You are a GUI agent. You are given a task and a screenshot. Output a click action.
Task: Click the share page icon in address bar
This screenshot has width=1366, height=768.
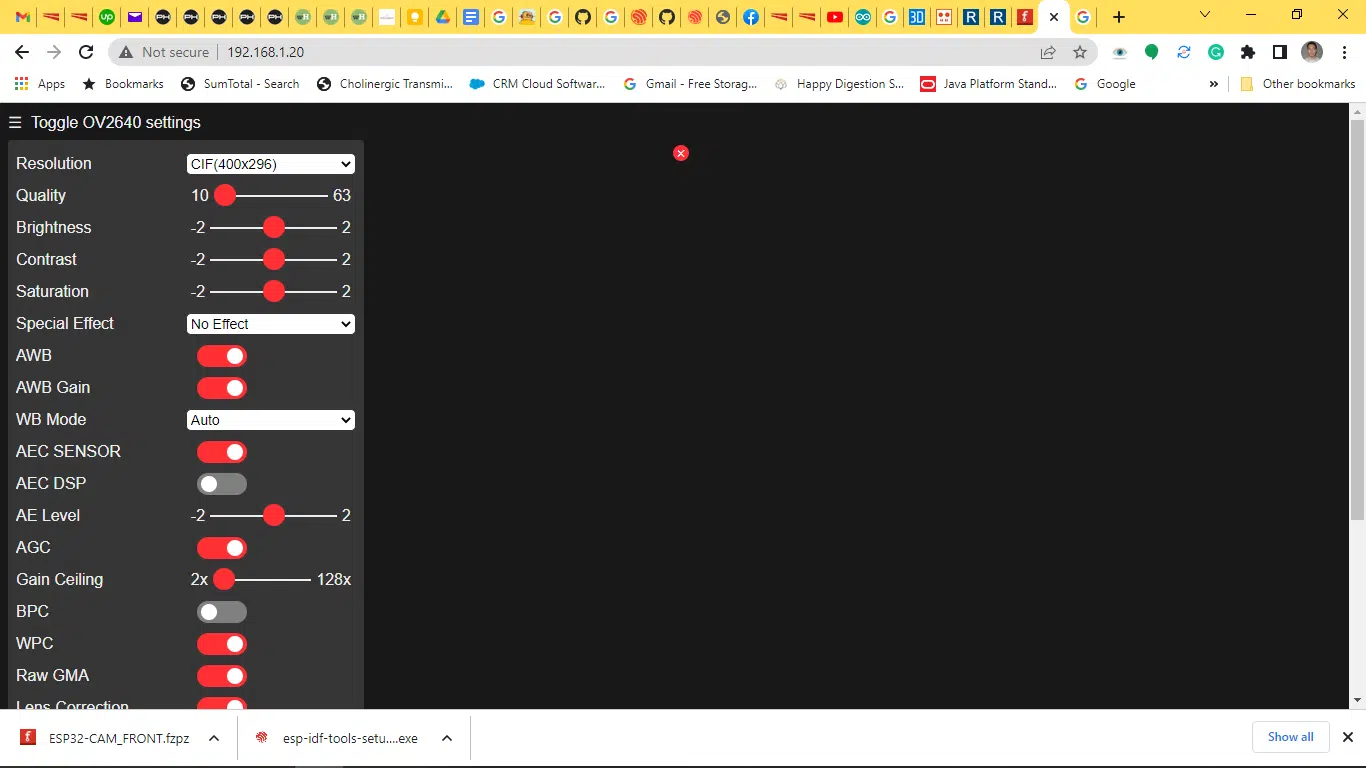[x=1047, y=52]
